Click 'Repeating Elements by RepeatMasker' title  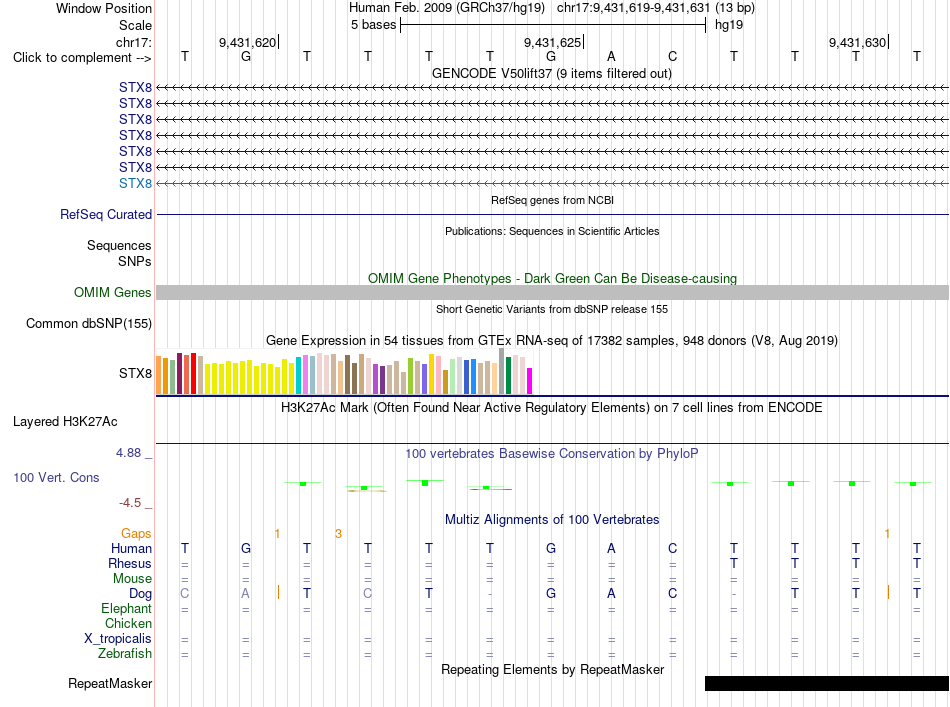[552, 669]
